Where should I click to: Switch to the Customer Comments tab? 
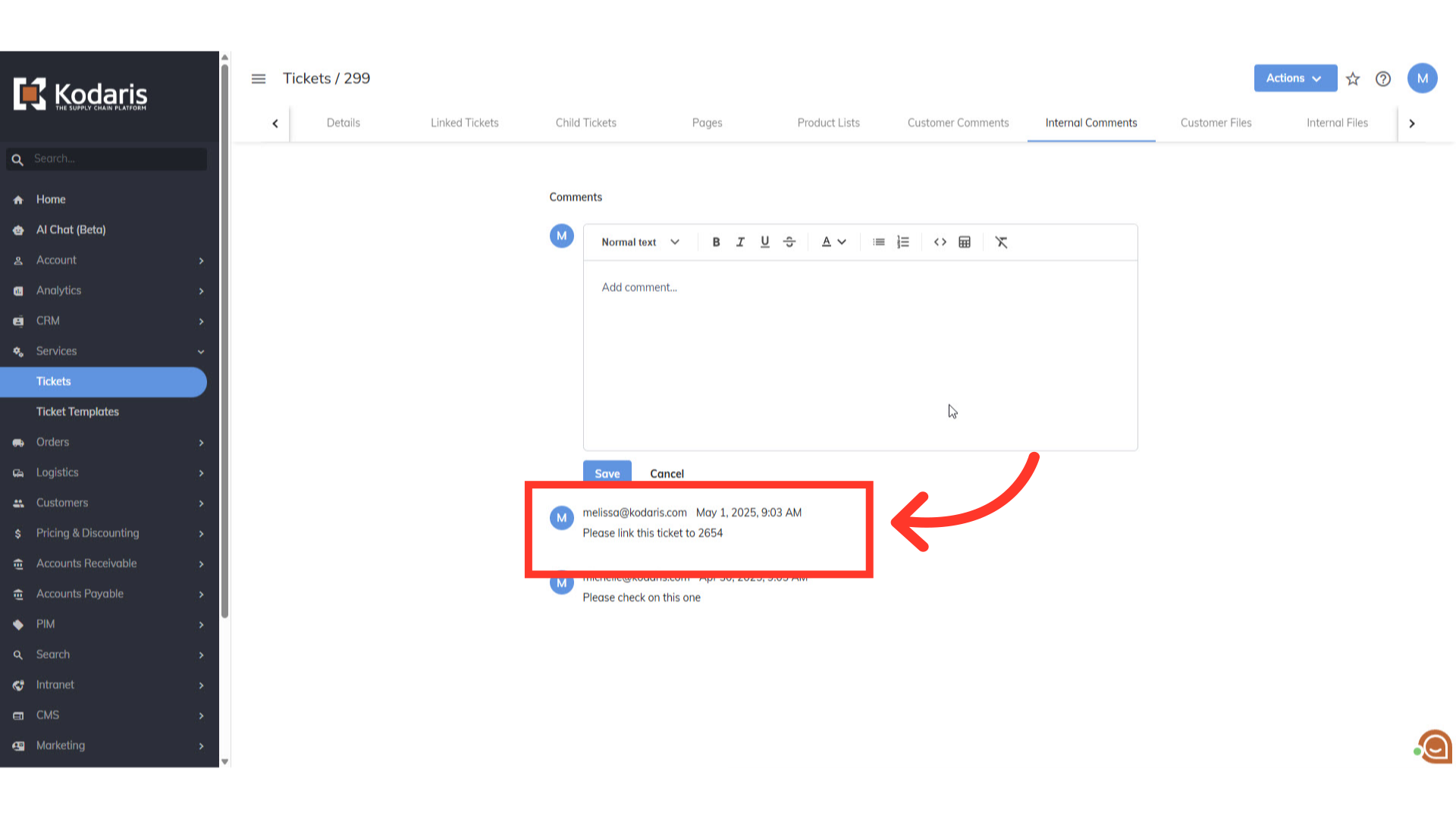pos(958,123)
